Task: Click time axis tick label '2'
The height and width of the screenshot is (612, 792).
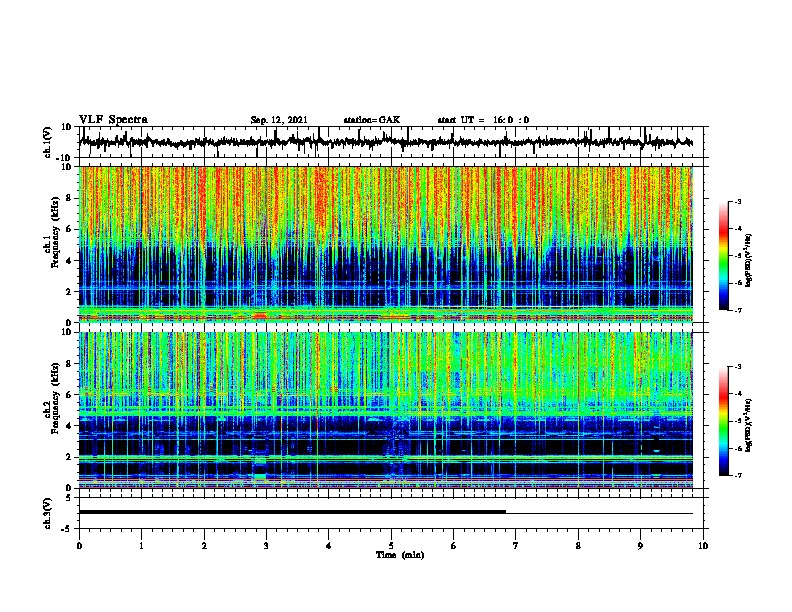Action: pos(204,546)
